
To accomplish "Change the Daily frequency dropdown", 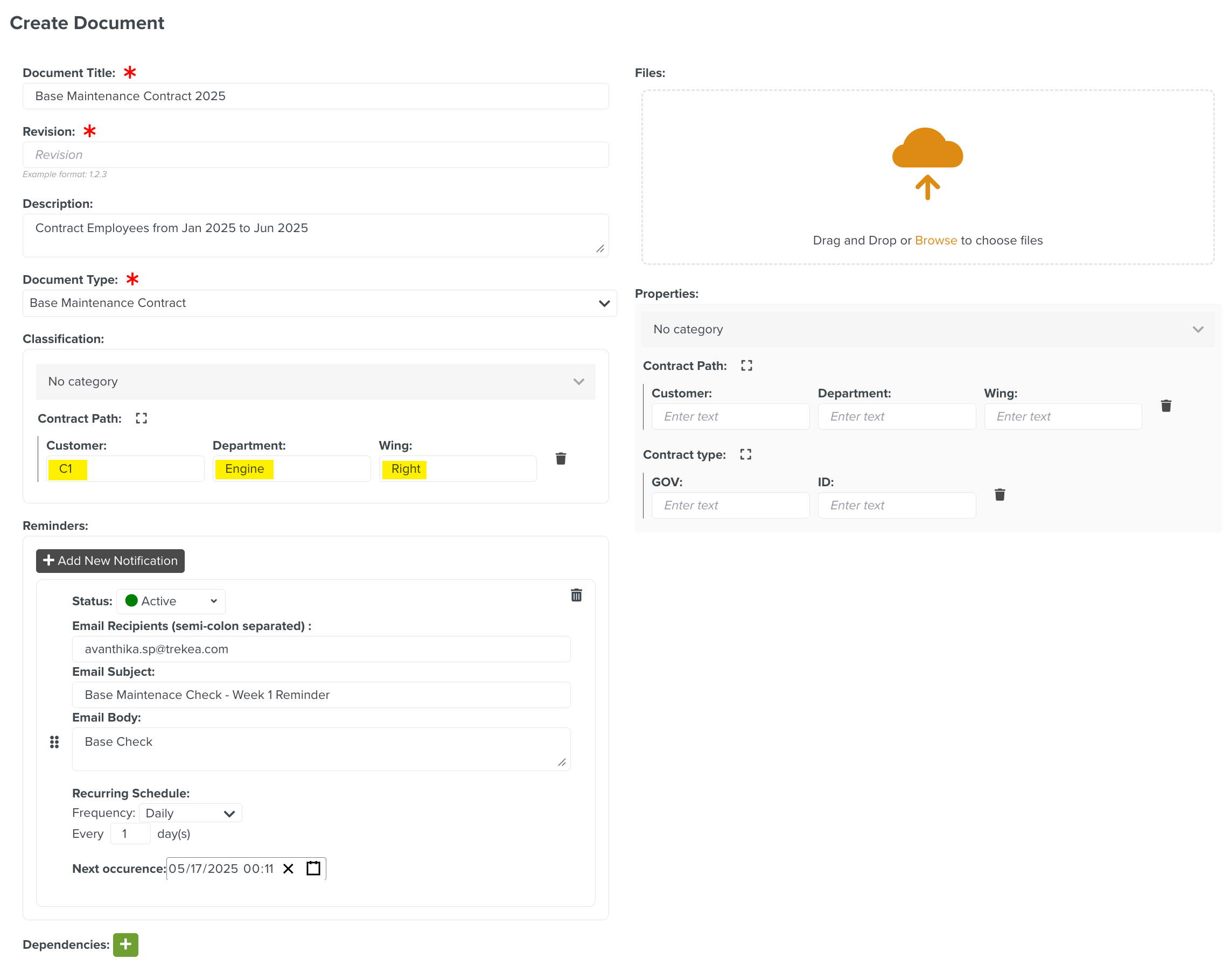I will (x=190, y=813).
